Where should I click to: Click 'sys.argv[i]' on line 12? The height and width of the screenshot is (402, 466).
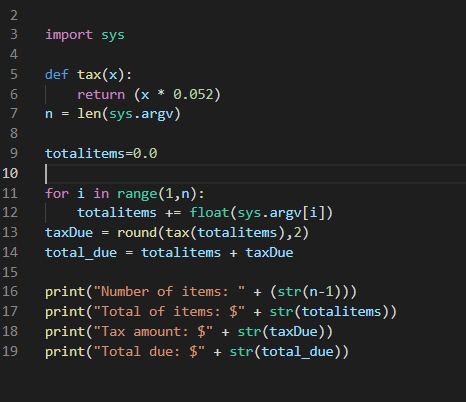282,213
